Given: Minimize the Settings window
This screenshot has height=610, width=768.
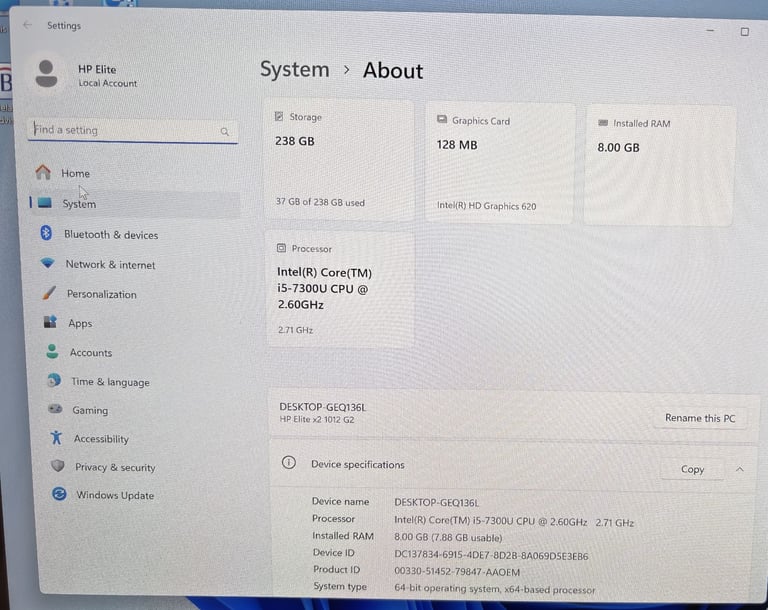Looking at the screenshot, I should pyautogui.click(x=710, y=30).
